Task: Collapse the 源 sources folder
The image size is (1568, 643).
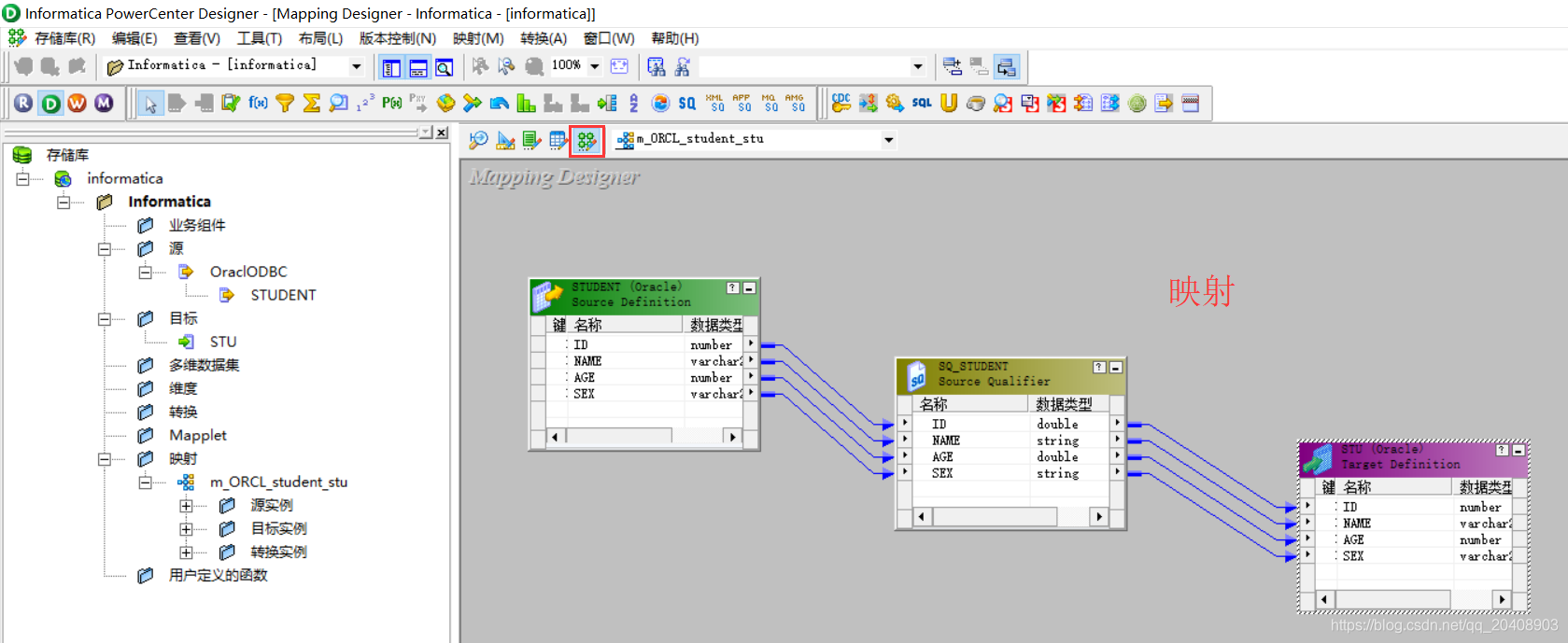Action: pos(104,248)
